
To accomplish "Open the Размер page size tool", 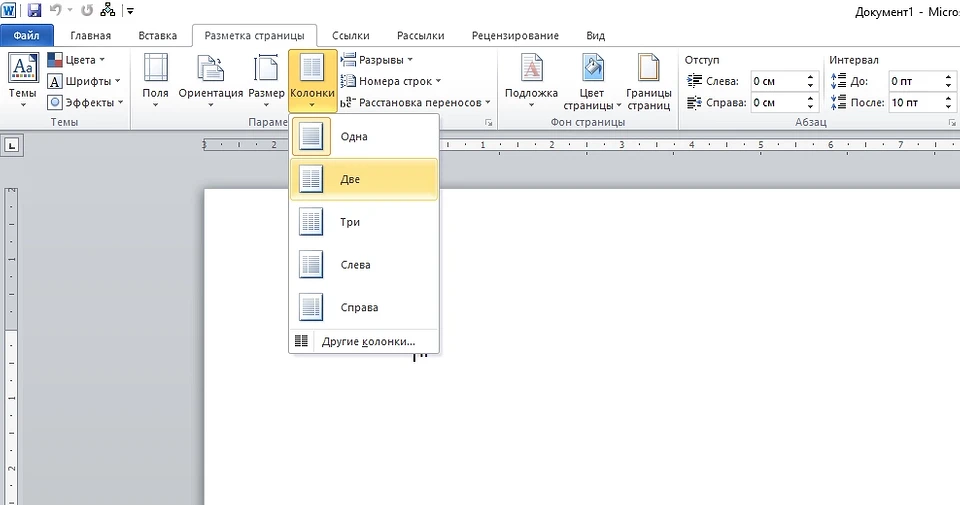I will pos(266,78).
